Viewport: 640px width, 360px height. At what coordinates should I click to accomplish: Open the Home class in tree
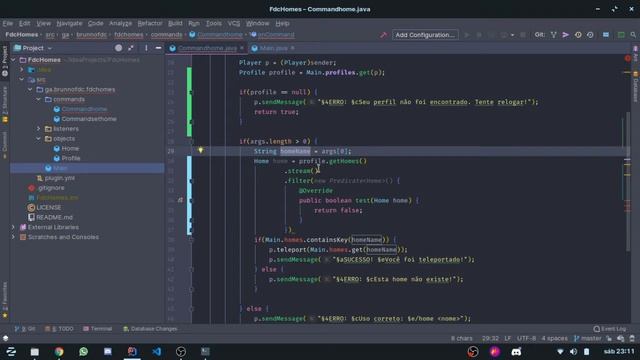(70, 148)
